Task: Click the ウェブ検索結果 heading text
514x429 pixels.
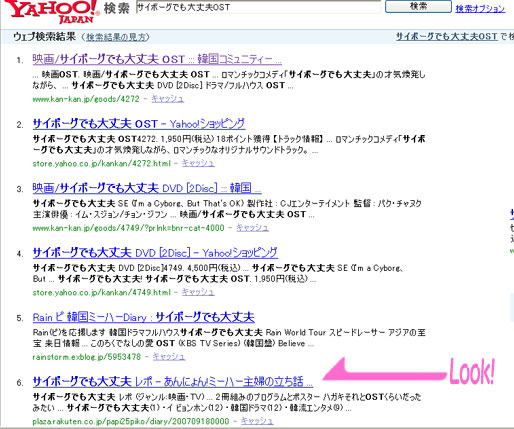Action: coord(45,37)
